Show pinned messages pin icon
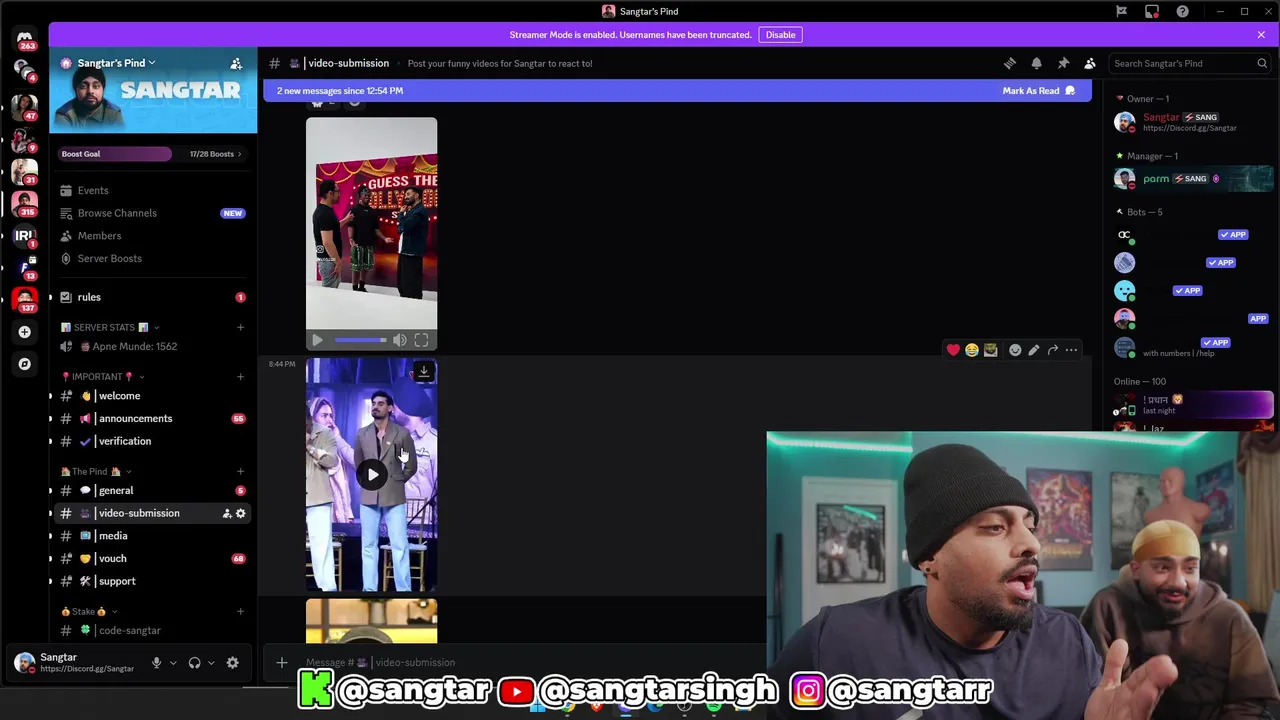 pyautogui.click(x=1063, y=63)
